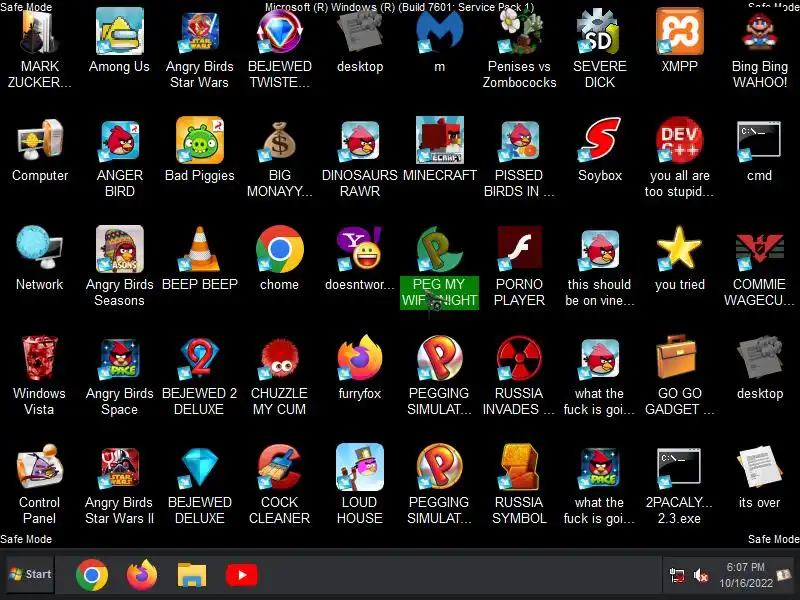Open the BEEP BEEP VLC cone icon
The width and height of the screenshot is (800, 600).
pos(199,249)
